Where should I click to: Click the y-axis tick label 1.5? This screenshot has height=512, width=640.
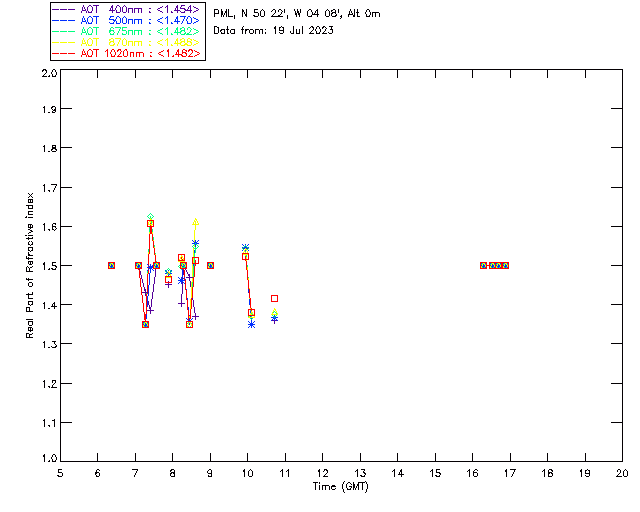[x=49, y=266]
